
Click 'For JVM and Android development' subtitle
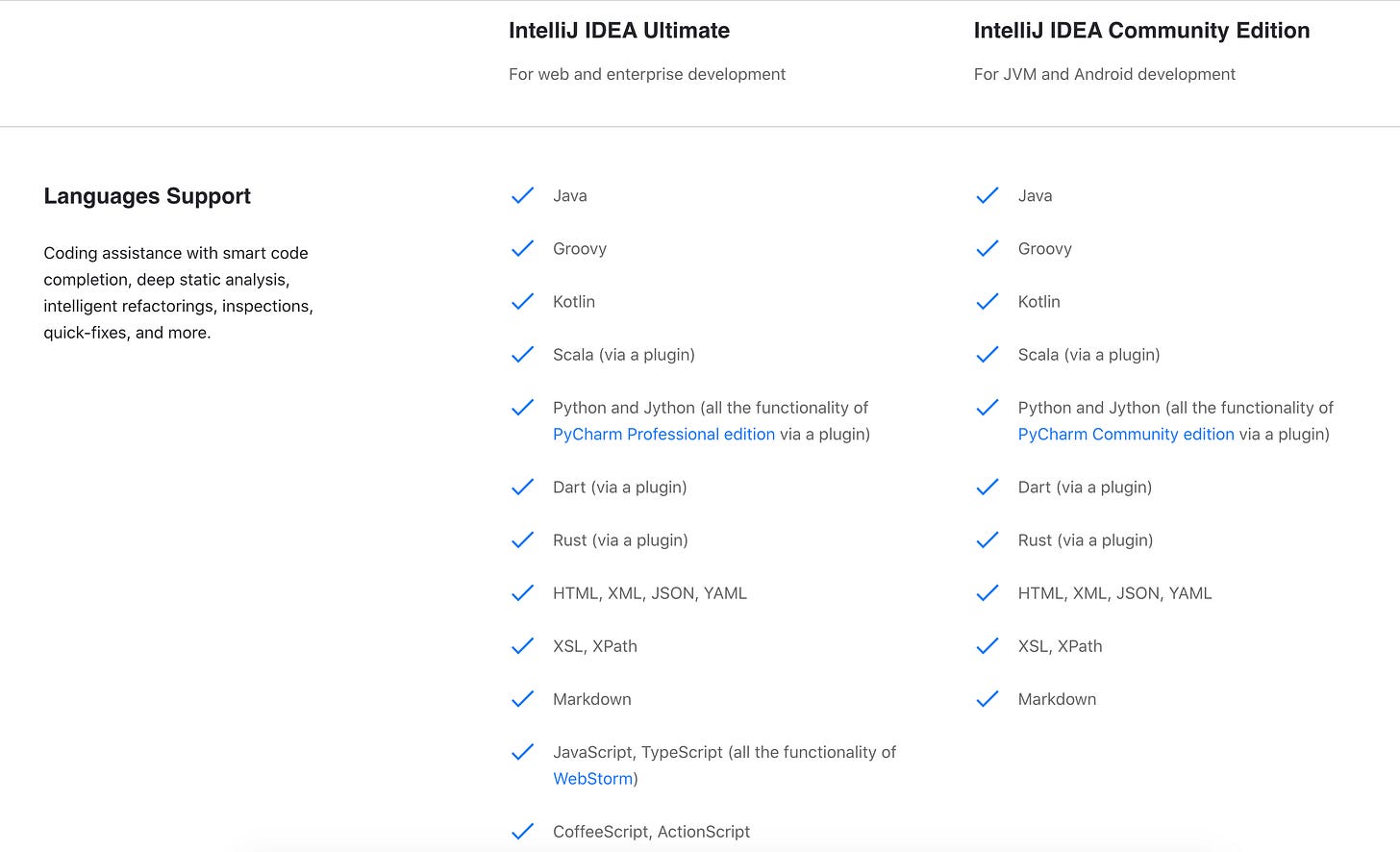(1105, 74)
